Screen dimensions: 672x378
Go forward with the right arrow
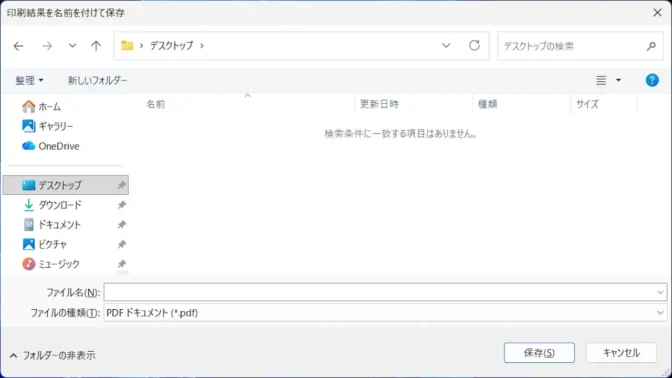coord(47,46)
